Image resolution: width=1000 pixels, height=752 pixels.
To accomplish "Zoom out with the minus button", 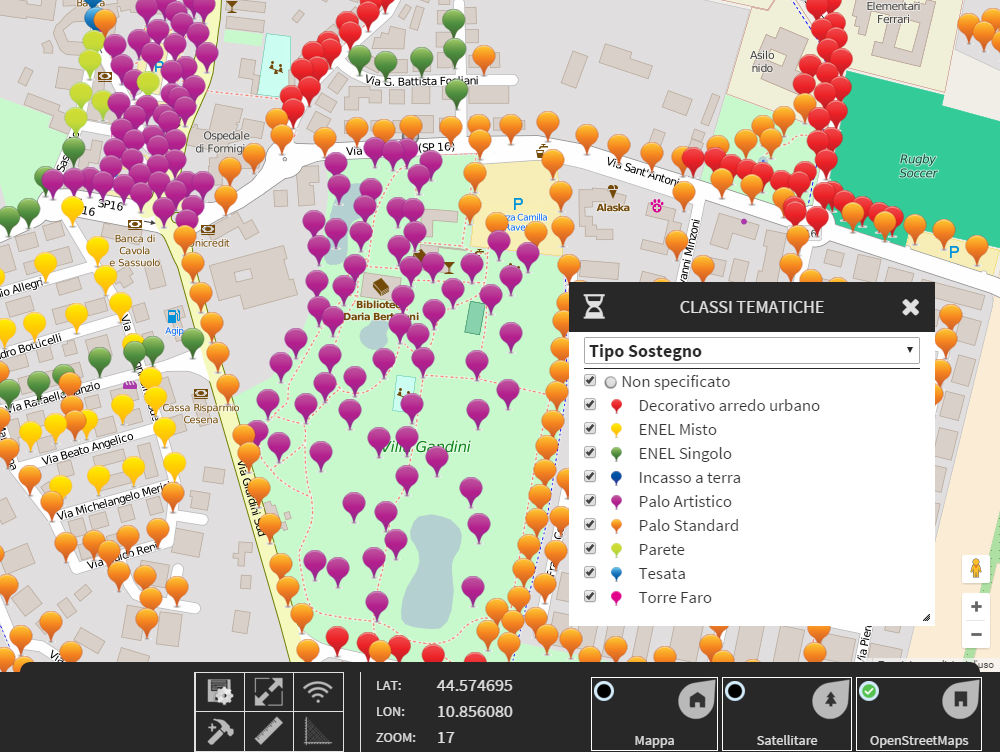I will [976, 634].
